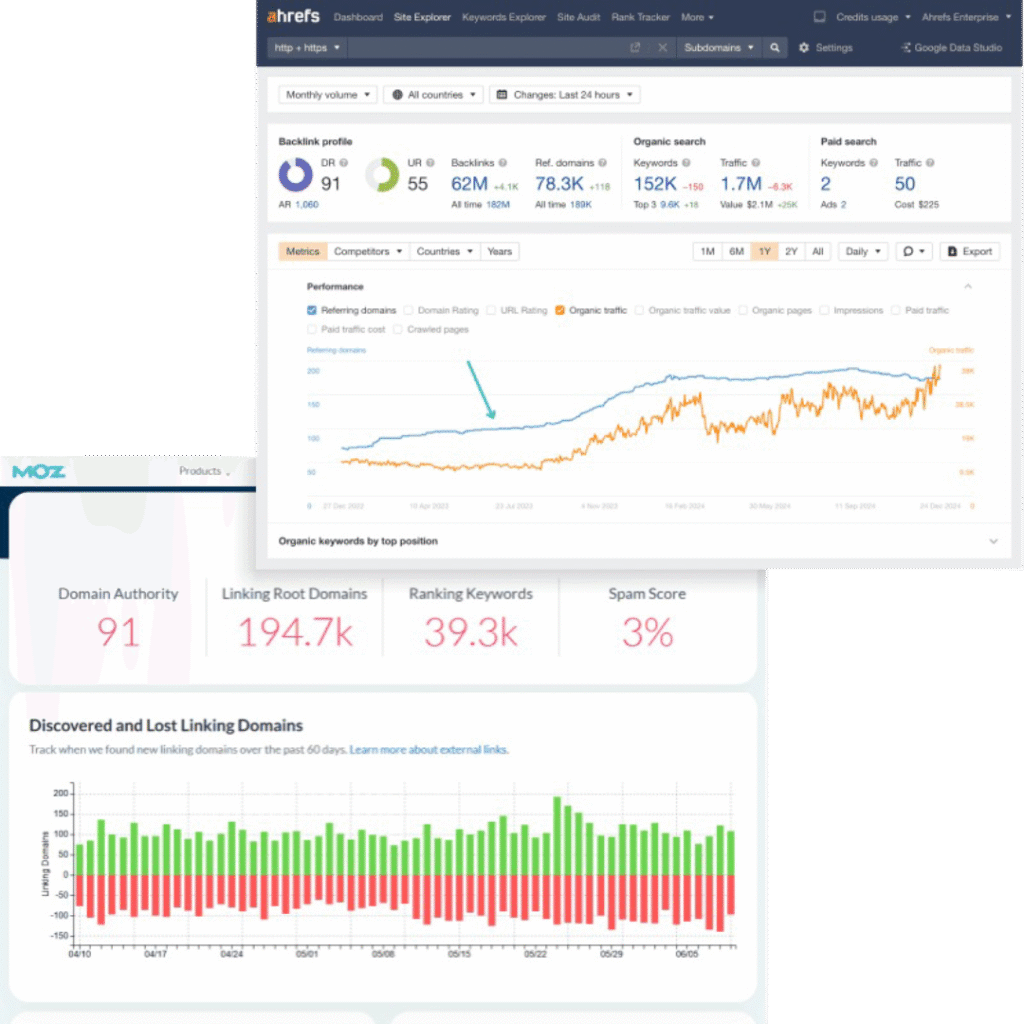This screenshot has width=1024, height=1024.
Task: Click the monitor icon beside Credits usage
Action: click(x=820, y=17)
